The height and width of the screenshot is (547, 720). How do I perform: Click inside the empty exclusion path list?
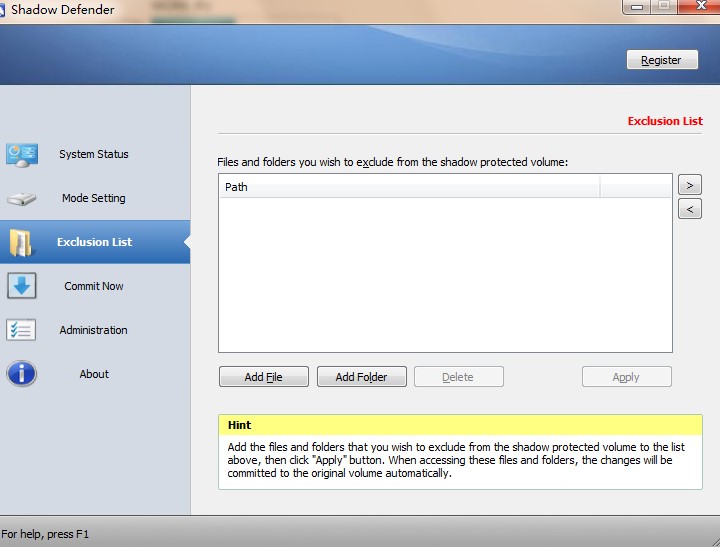445,275
